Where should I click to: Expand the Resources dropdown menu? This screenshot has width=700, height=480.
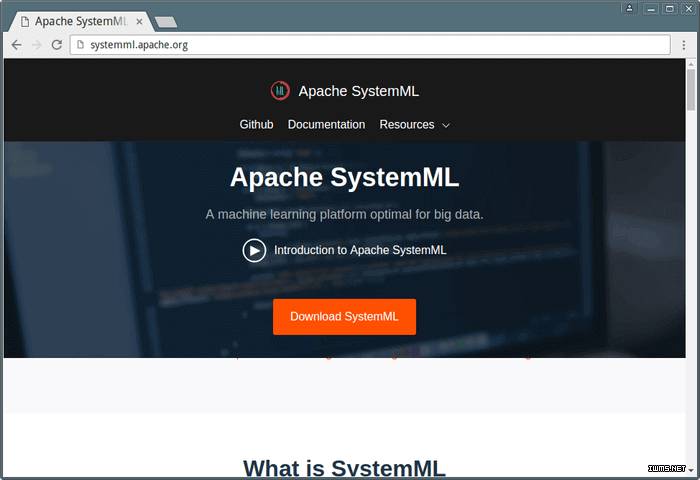click(x=414, y=125)
